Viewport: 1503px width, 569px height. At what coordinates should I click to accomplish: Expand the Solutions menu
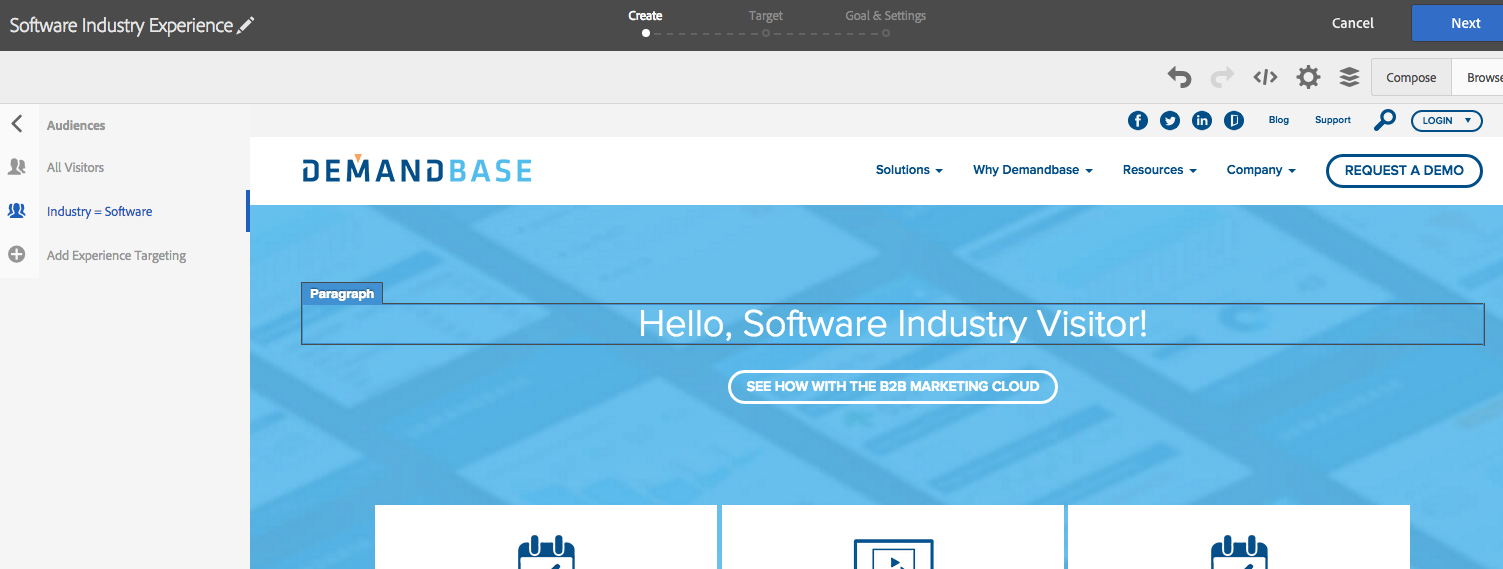pos(909,170)
